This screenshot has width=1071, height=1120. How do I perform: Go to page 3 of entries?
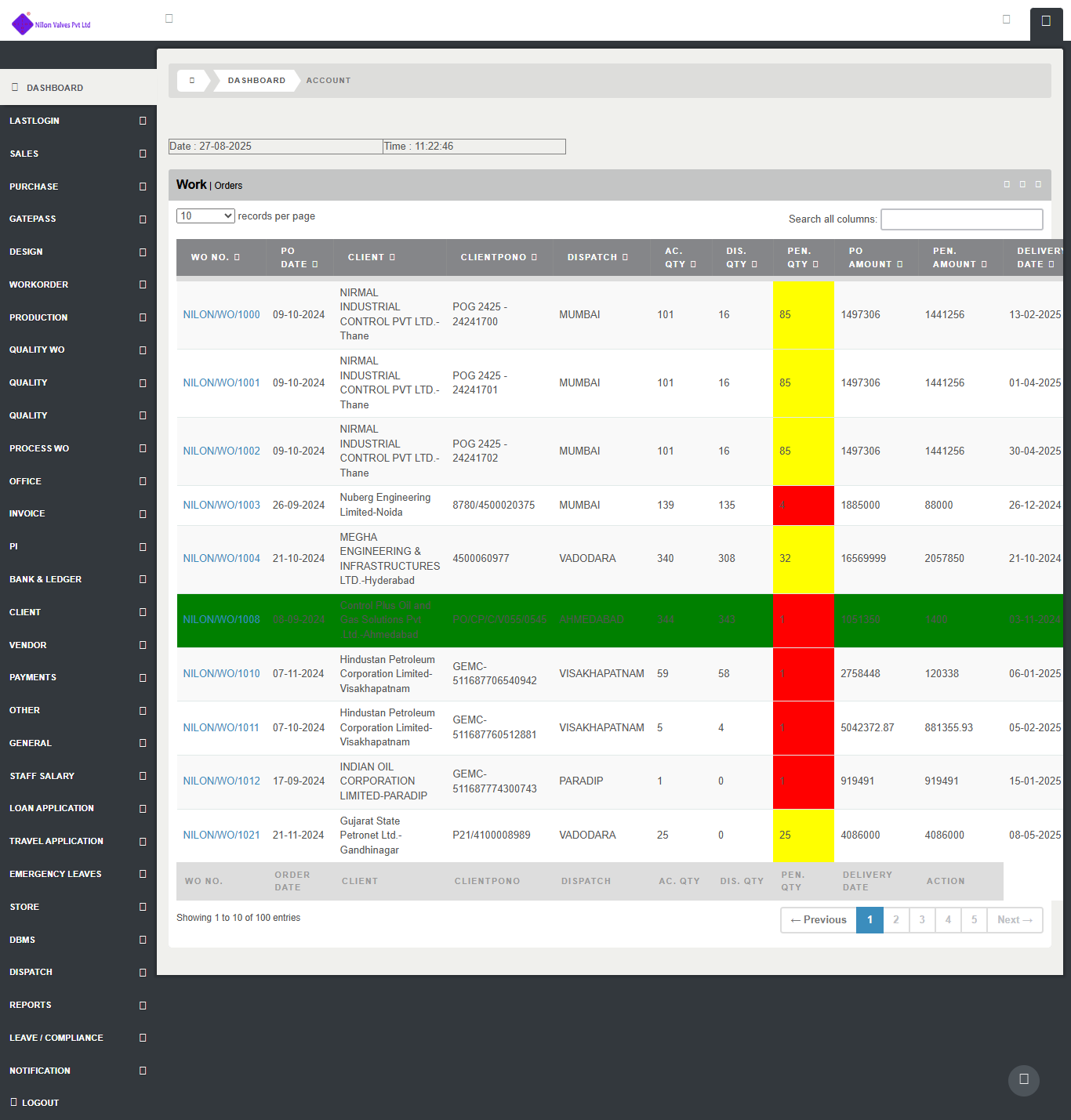(x=922, y=920)
